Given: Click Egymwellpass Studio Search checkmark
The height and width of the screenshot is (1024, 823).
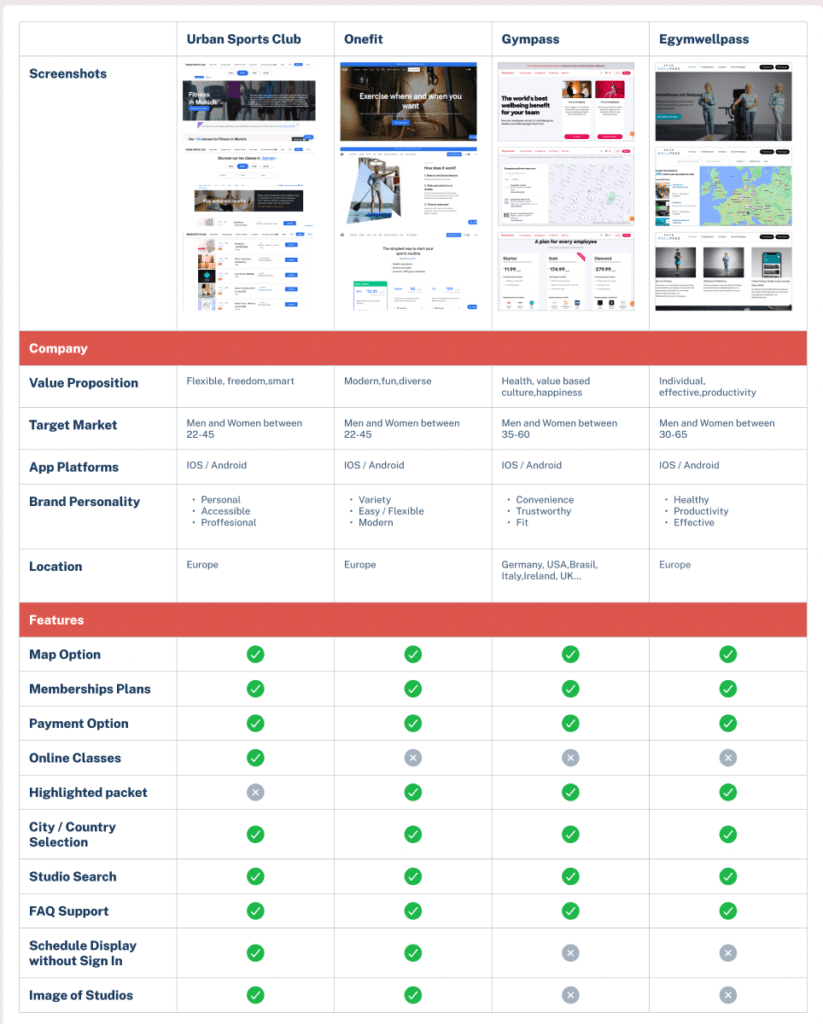Looking at the screenshot, I should point(728,876).
